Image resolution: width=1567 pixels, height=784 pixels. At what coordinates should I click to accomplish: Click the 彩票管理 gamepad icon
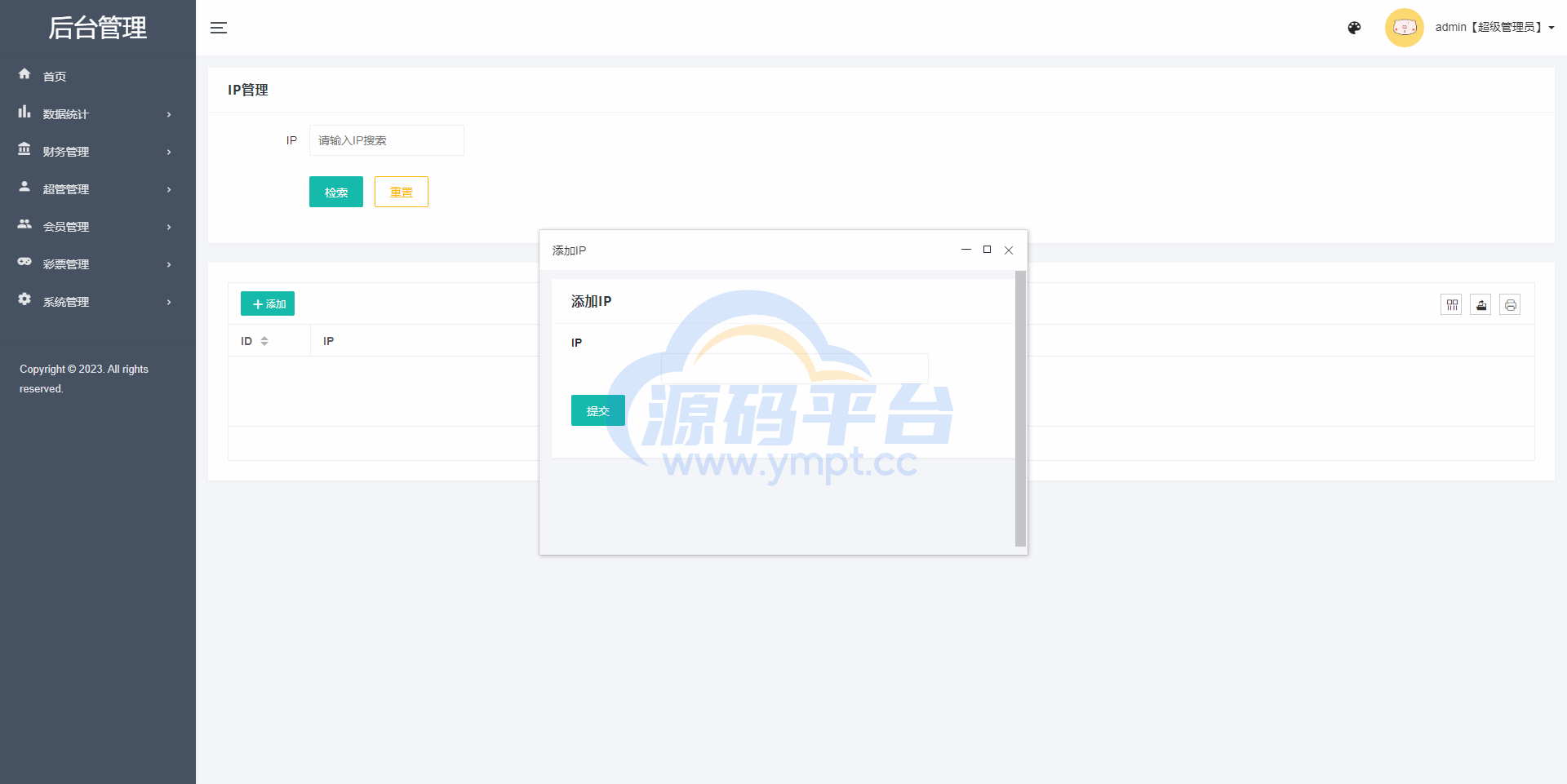point(24,262)
